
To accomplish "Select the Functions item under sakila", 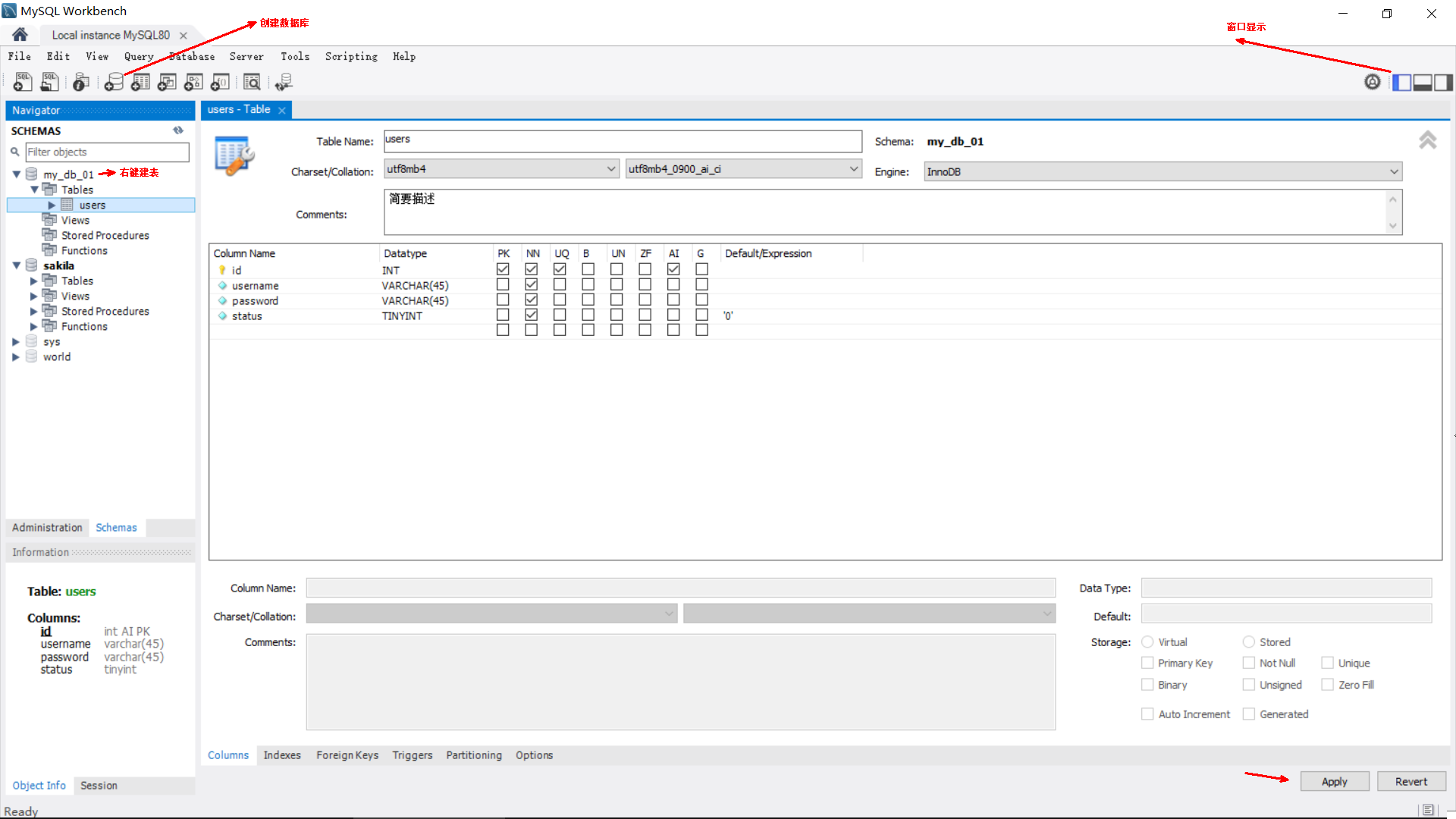I will (x=84, y=326).
